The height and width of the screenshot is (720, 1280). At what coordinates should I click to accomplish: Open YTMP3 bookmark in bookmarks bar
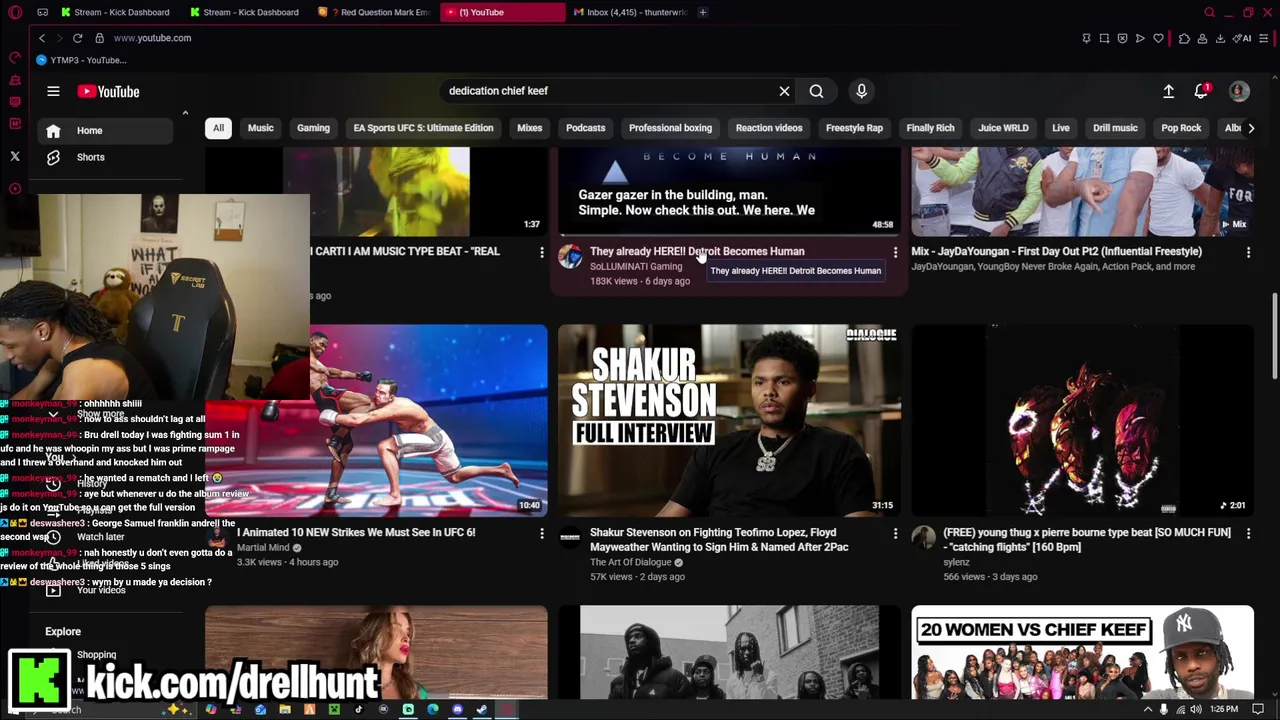click(81, 60)
